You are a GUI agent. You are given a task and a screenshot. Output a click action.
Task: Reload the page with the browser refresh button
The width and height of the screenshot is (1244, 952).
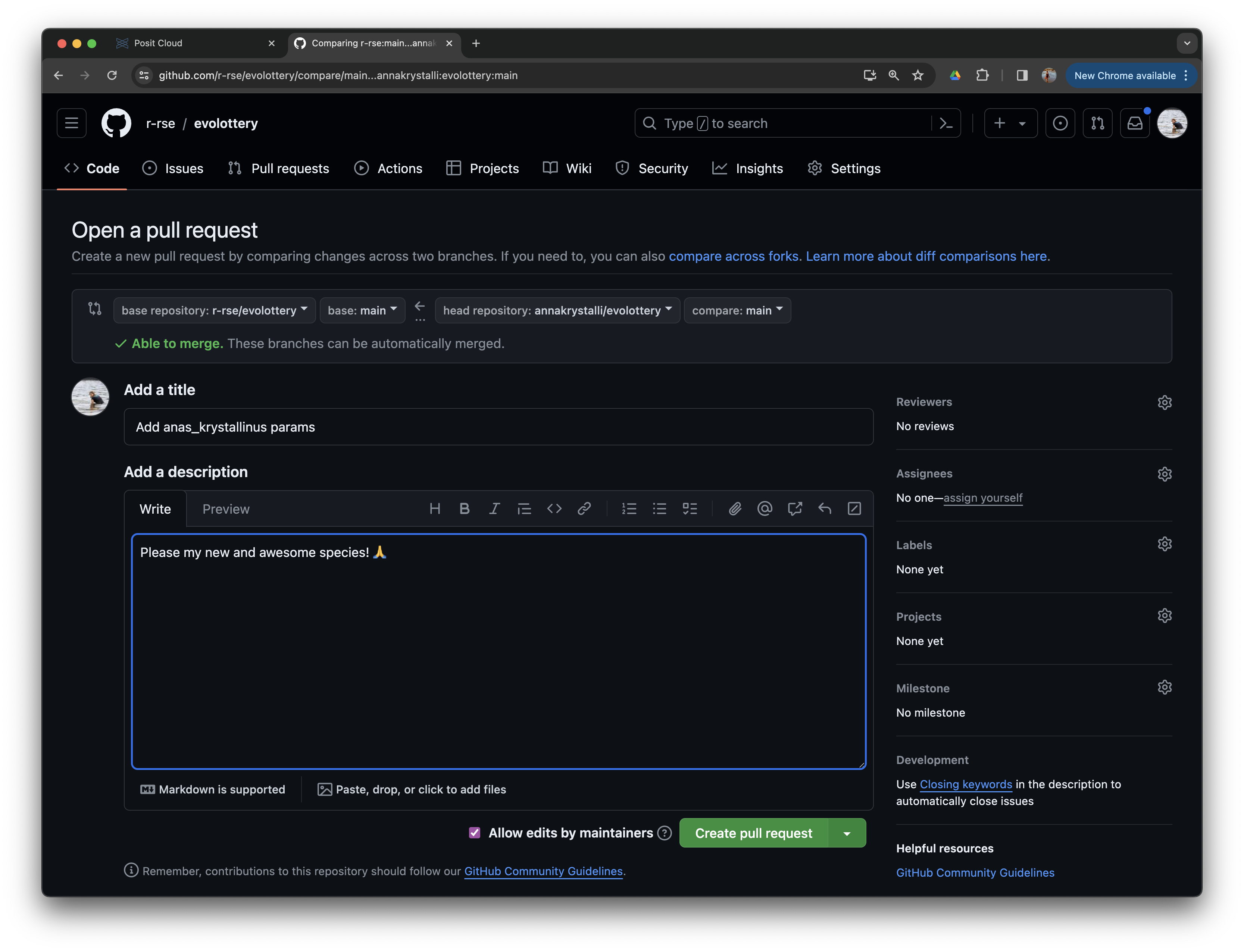pyautogui.click(x=112, y=75)
